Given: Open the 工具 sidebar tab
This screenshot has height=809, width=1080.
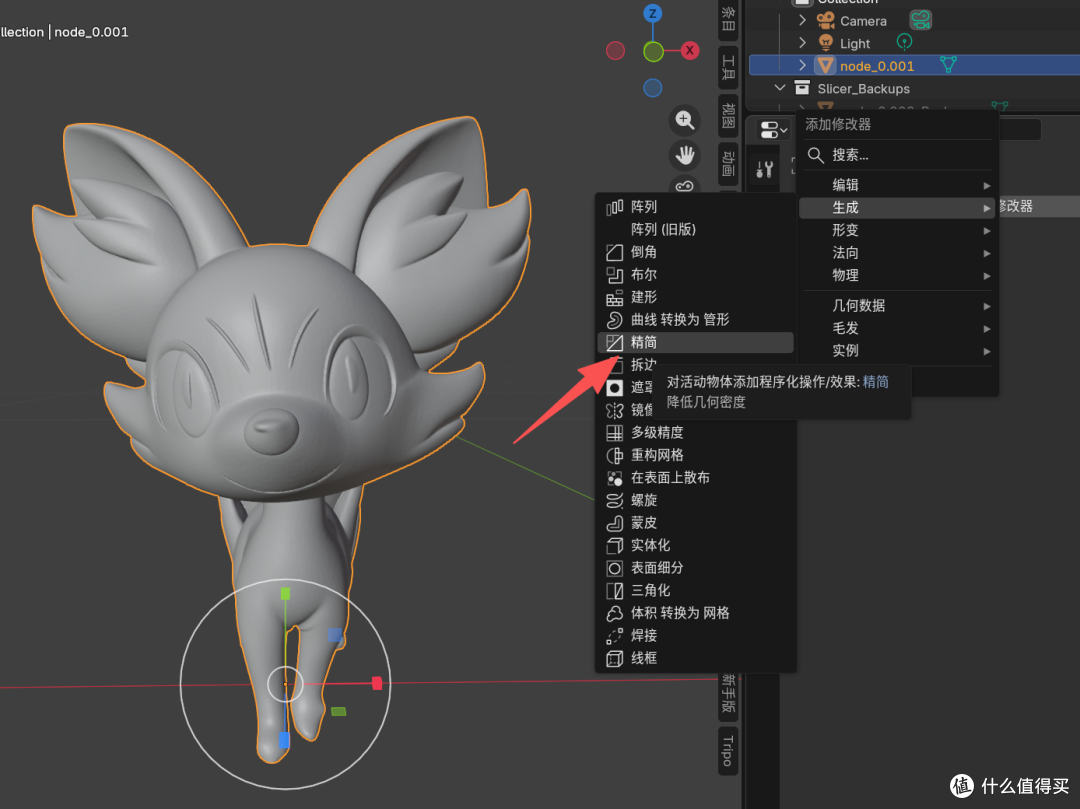Looking at the screenshot, I should pos(728,67).
